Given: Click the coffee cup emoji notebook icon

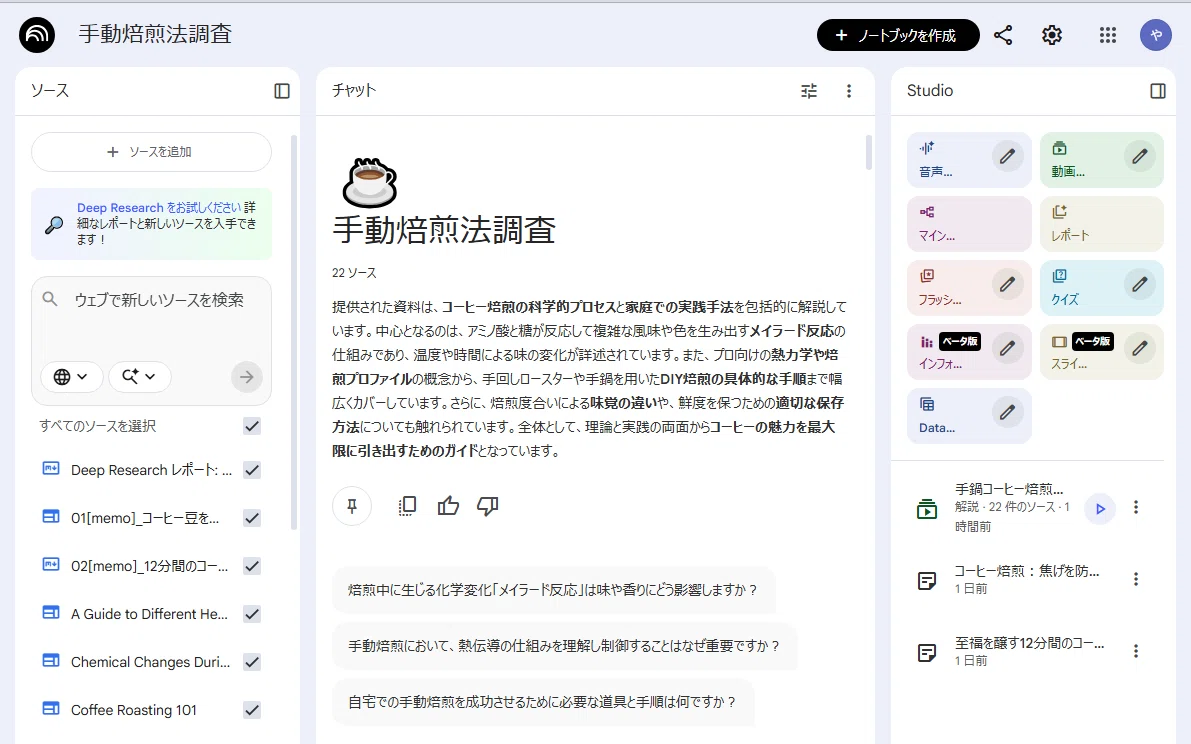Looking at the screenshot, I should [x=370, y=183].
